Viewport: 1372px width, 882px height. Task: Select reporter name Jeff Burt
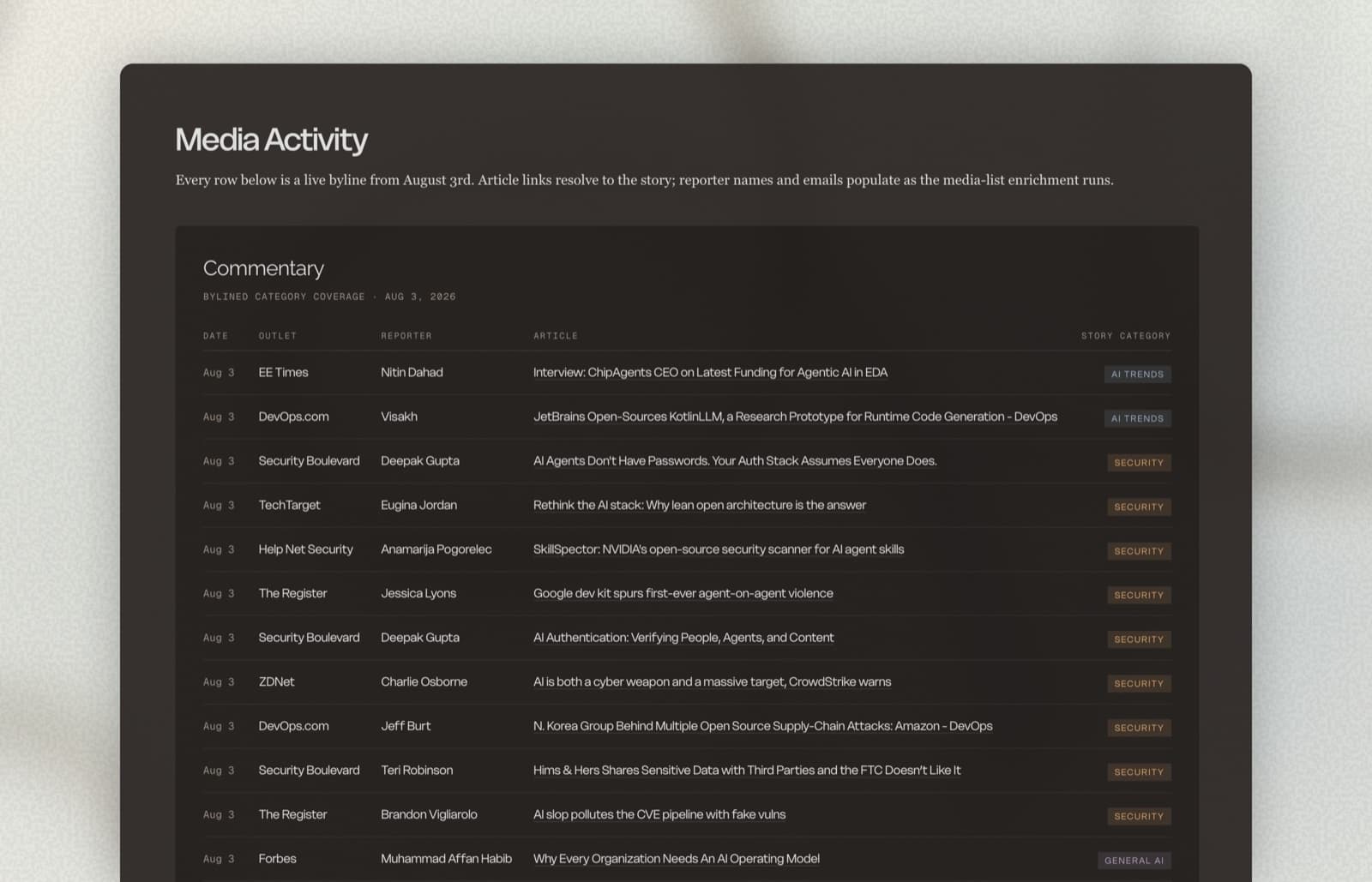coord(406,726)
